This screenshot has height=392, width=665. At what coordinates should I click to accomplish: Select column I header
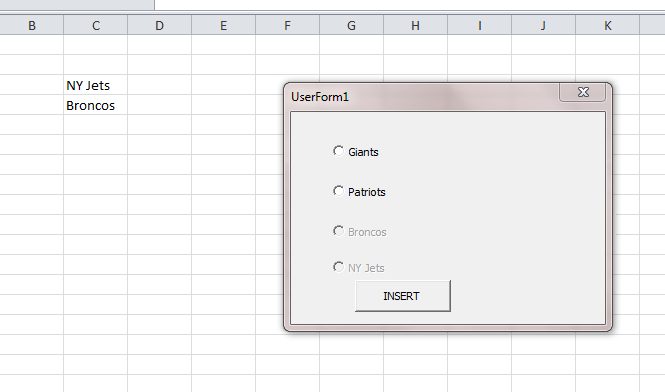(480, 25)
